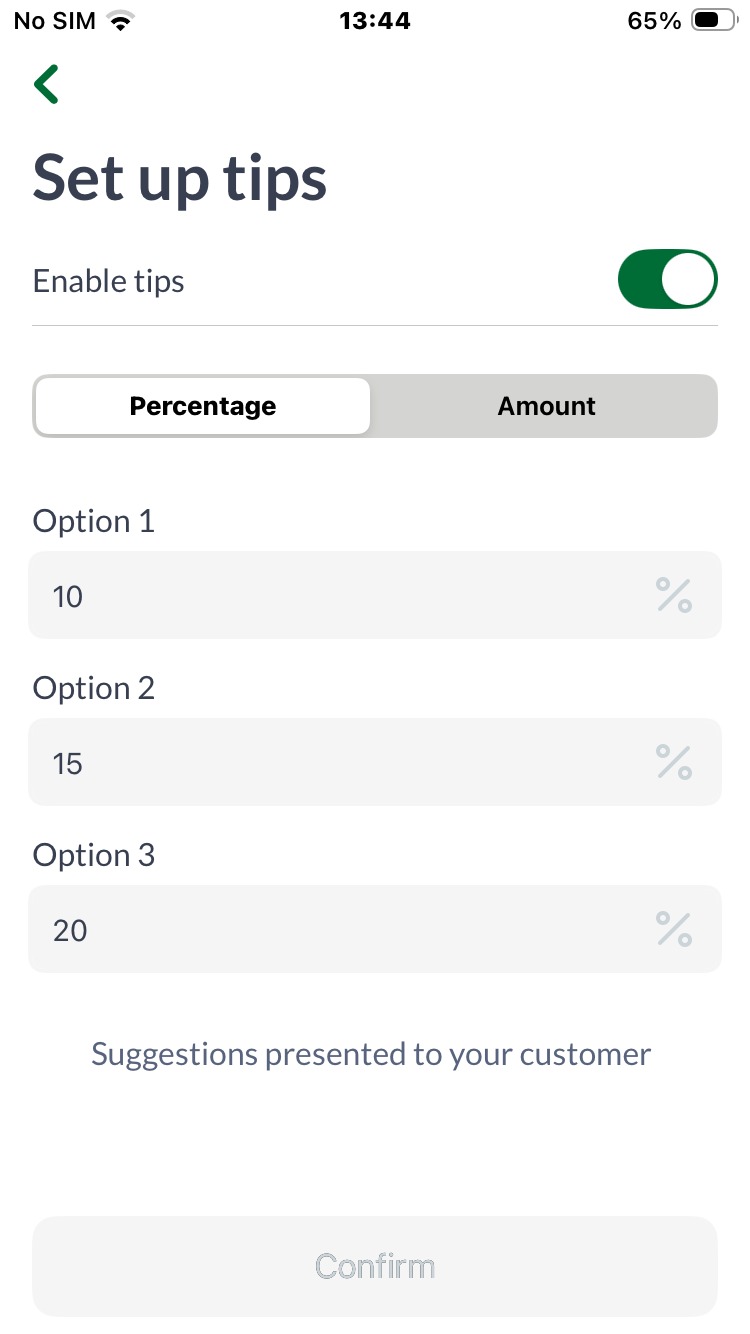Edit the Option 1 field showing 10
The image size is (750, 1334).
pyautogui.click(x=340, y=596)
